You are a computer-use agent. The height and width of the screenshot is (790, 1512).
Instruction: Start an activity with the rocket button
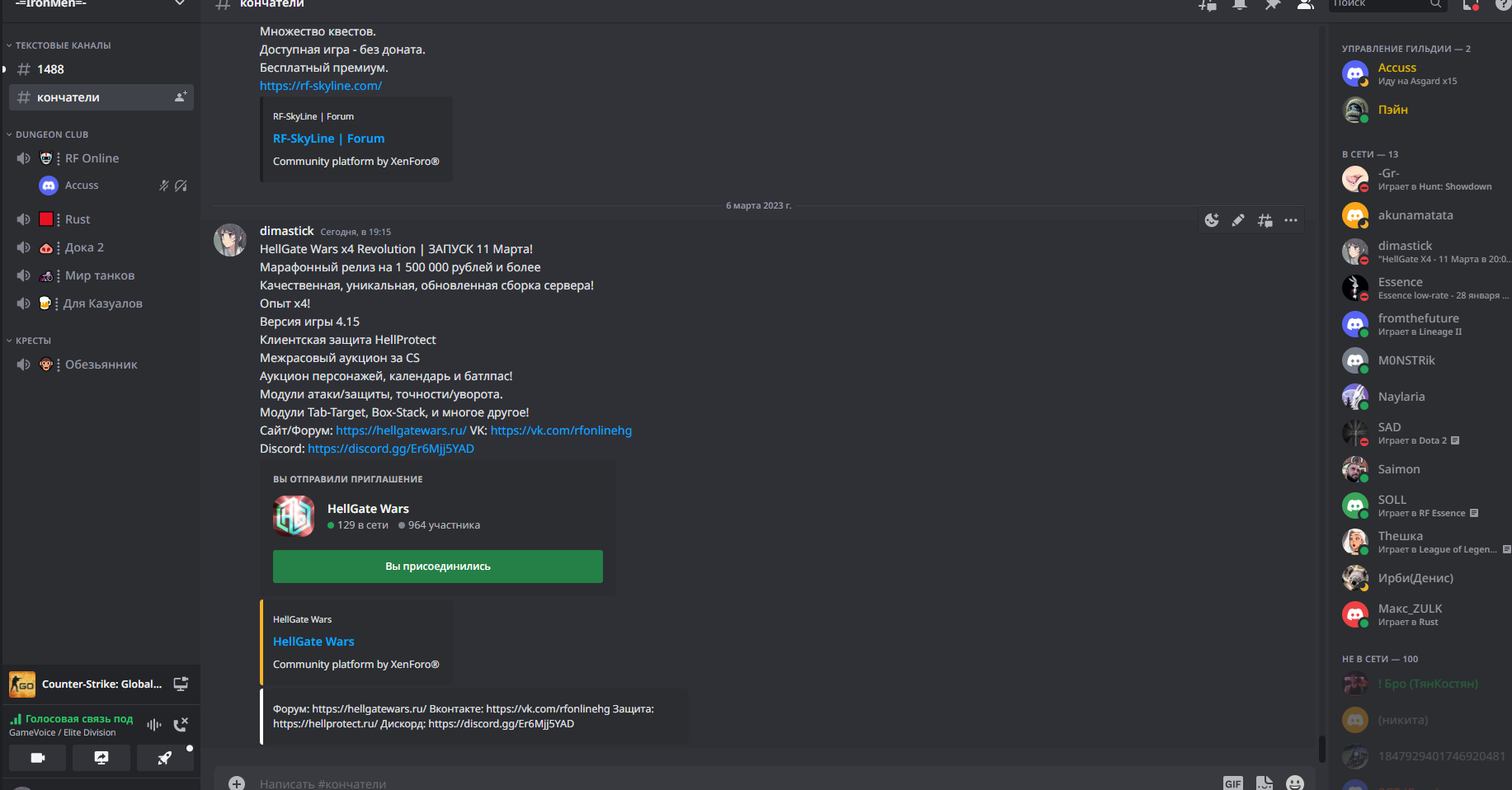165,758
